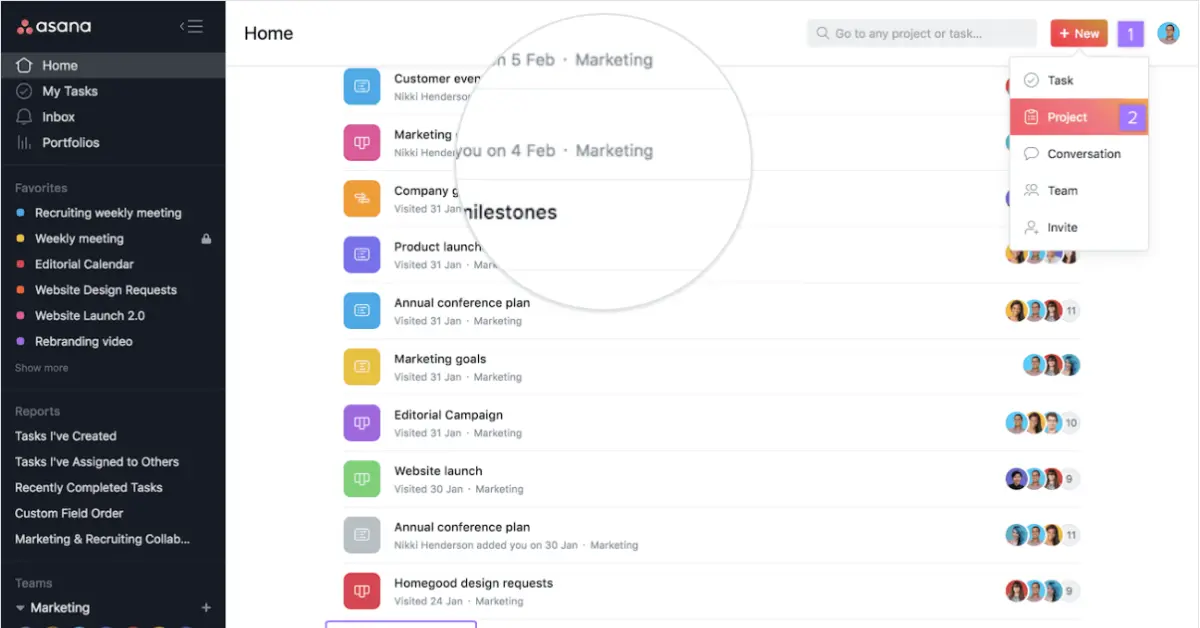The image size is (1200, 628).
Task: Expand favorites with Show more
Action: [42, 368]
